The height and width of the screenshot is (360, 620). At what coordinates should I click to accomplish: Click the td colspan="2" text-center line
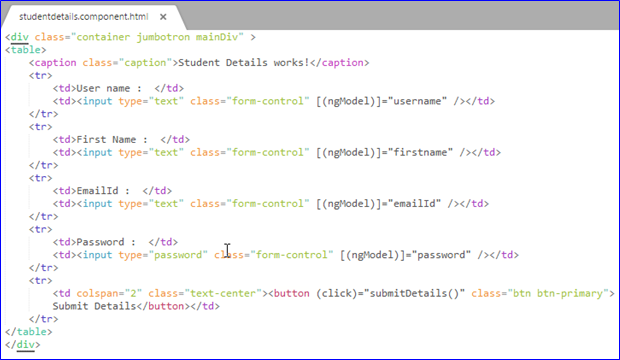(x=334, y=294)
